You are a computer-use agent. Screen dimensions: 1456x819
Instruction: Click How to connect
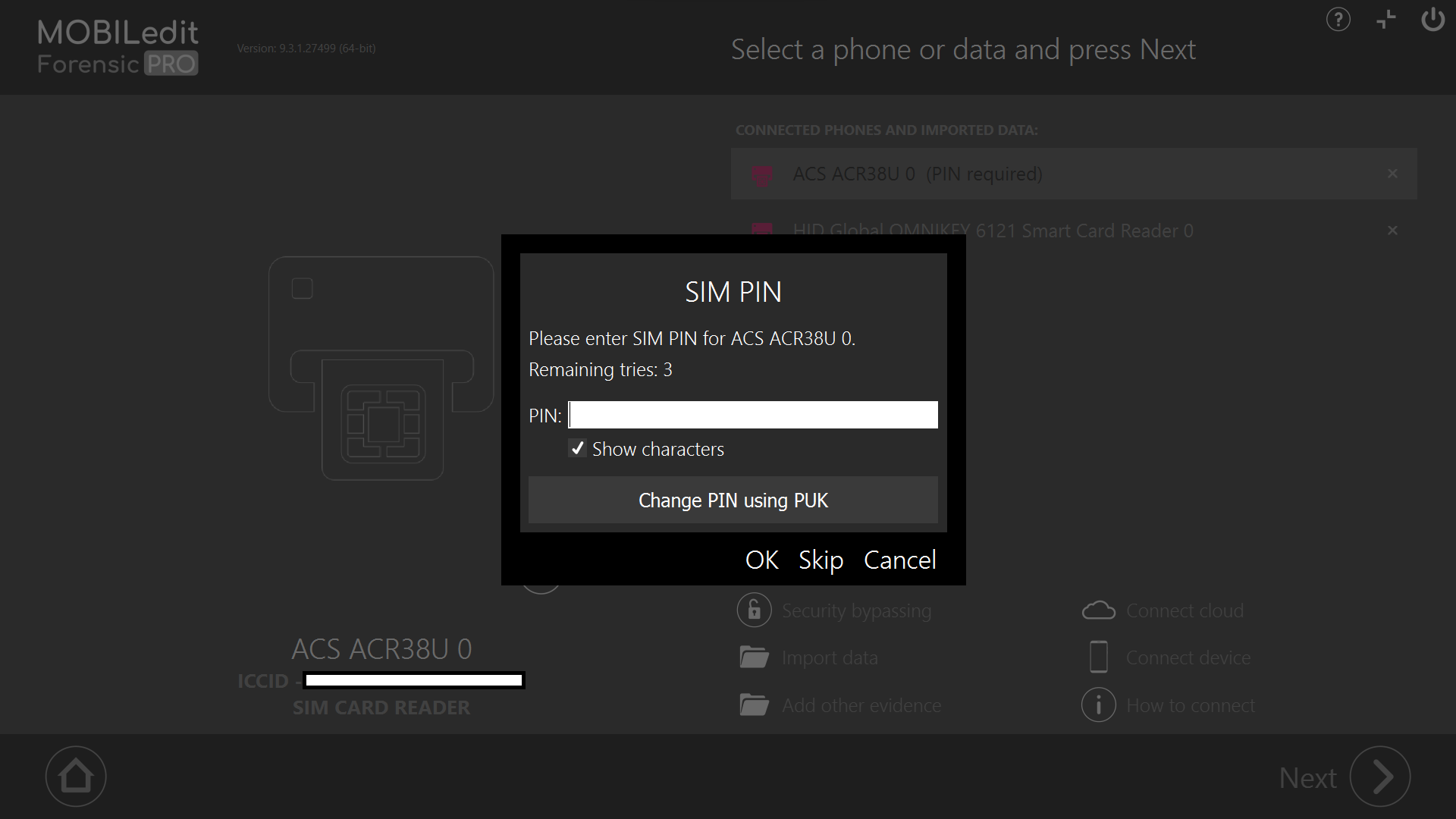(x=1191, y=704)
